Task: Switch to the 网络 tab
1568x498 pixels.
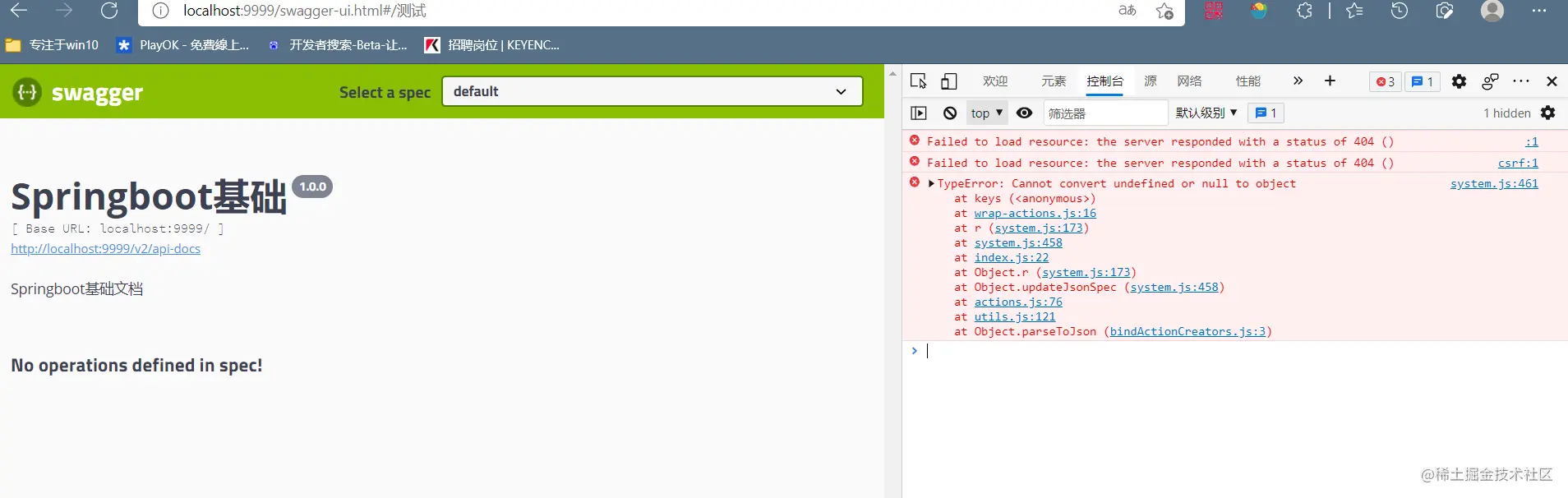Action: click(1189, 81)
